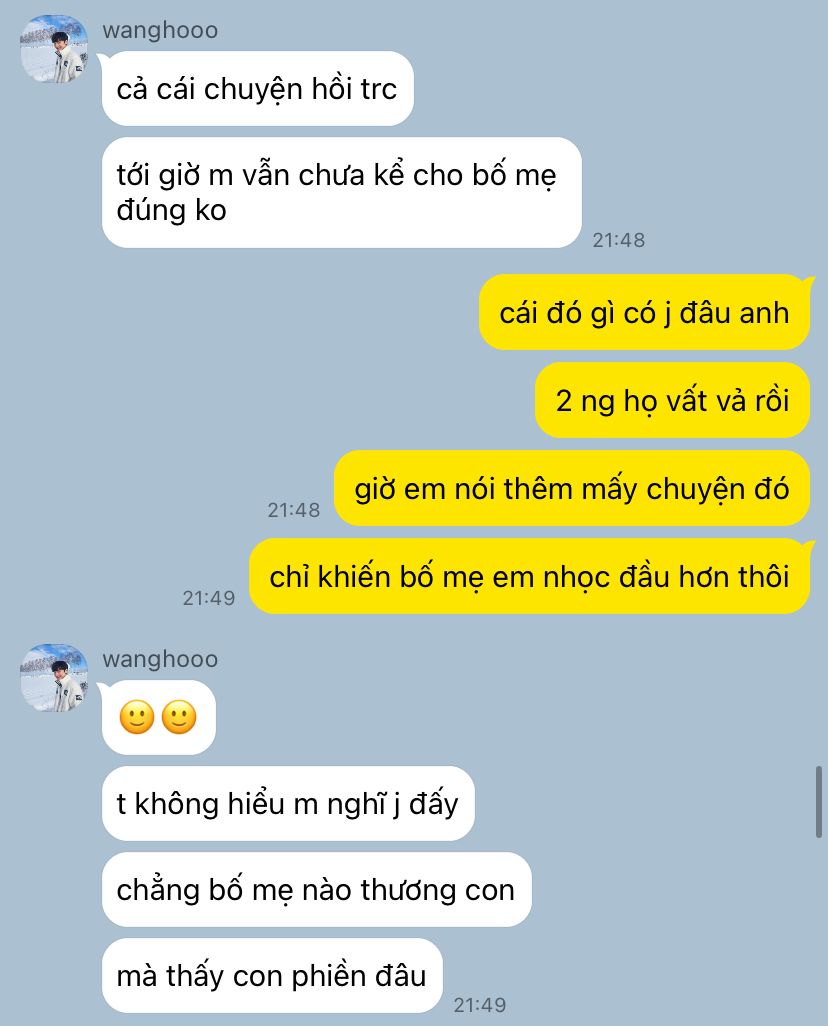The height and width of the screenshot is (1026, 828).
Task: Select message 'chẳng bố mẹ nào thương con'
Action: point(316,889)
